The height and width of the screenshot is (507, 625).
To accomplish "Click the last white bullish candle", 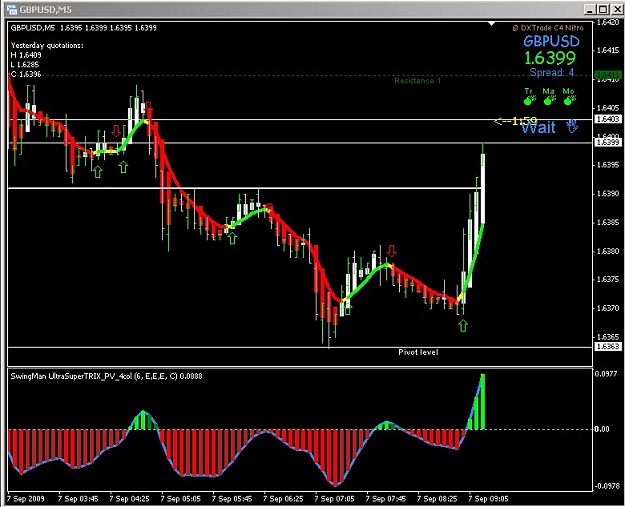I will (x=483, y=188).
